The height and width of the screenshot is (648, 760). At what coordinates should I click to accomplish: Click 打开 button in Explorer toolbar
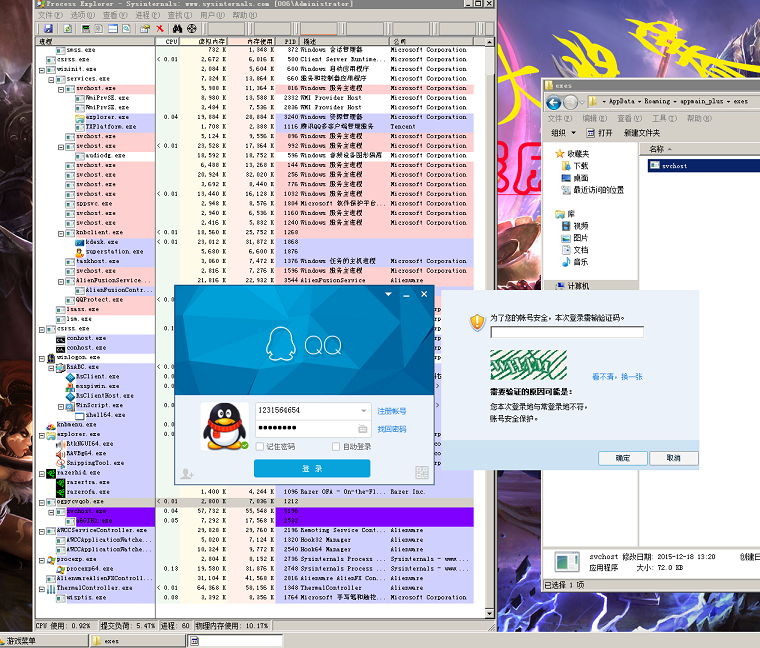[x=600, y=133]
